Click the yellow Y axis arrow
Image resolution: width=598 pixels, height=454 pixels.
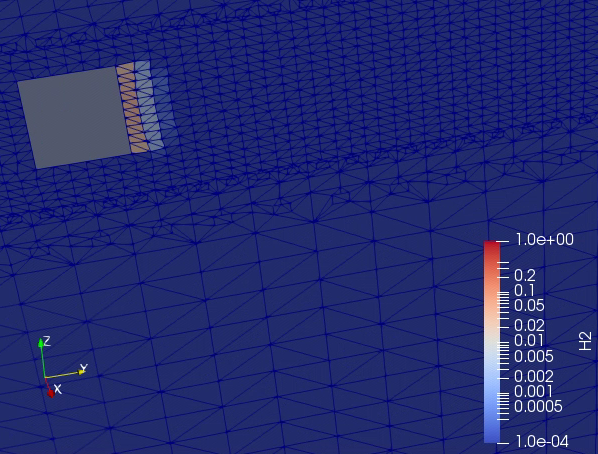click(x=65, y=374)
